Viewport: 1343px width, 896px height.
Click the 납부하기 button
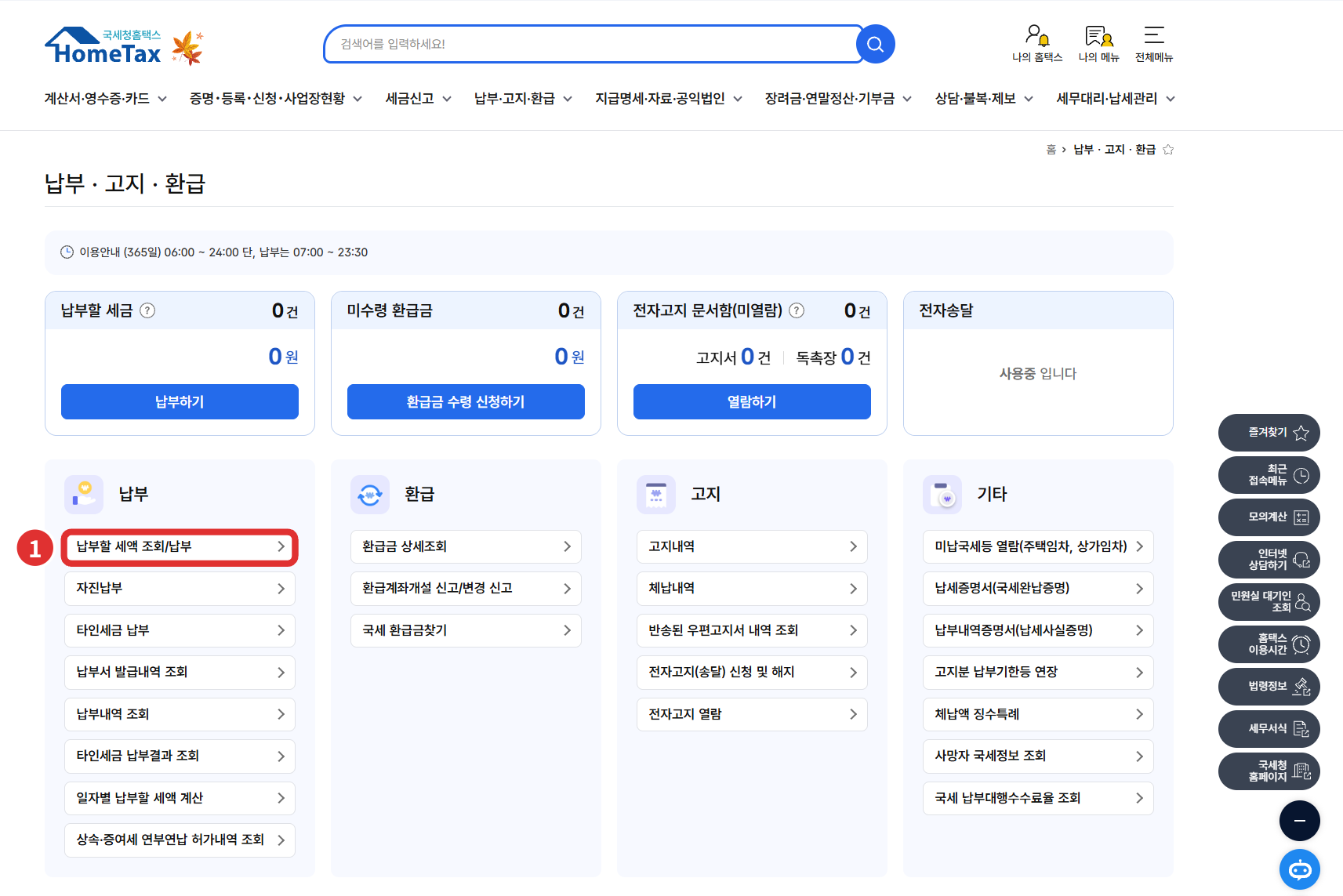click(x=180, y=401)
